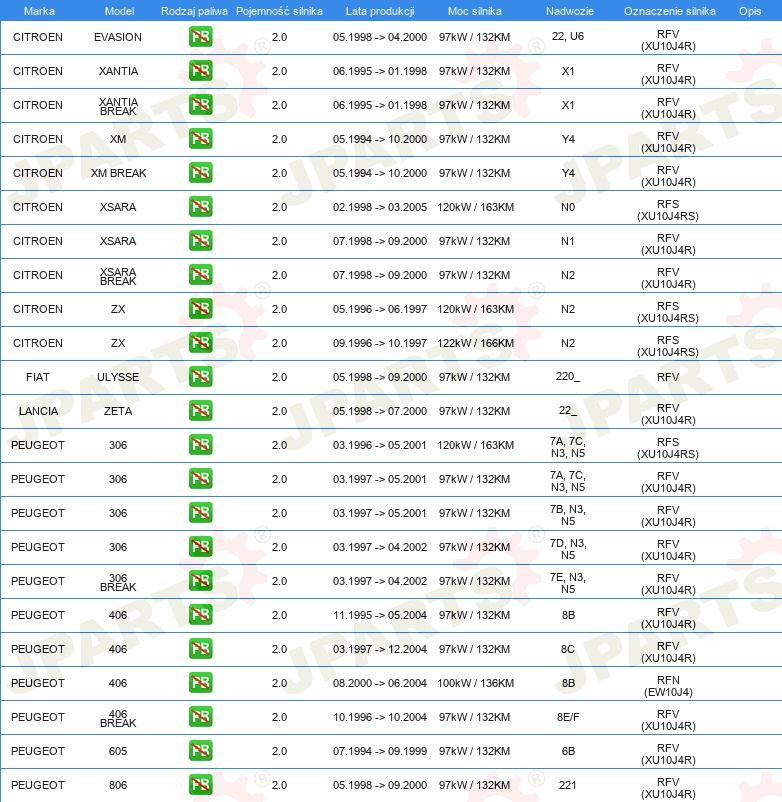Click the fuel icon for XSARA with body N1
Image resolution: width=782 pixels, height=802 pixels.
coord(200,241)
